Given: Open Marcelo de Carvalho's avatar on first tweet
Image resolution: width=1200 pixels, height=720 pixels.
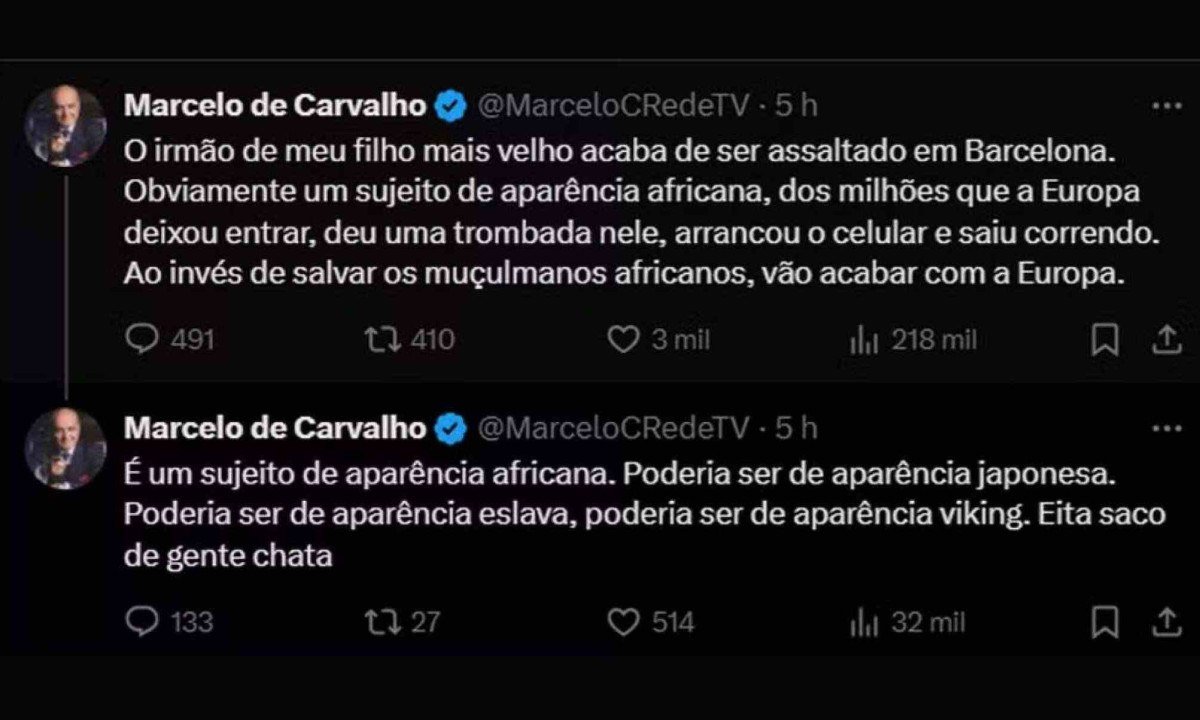Looking at the screenshot, I should coord(67,127).
